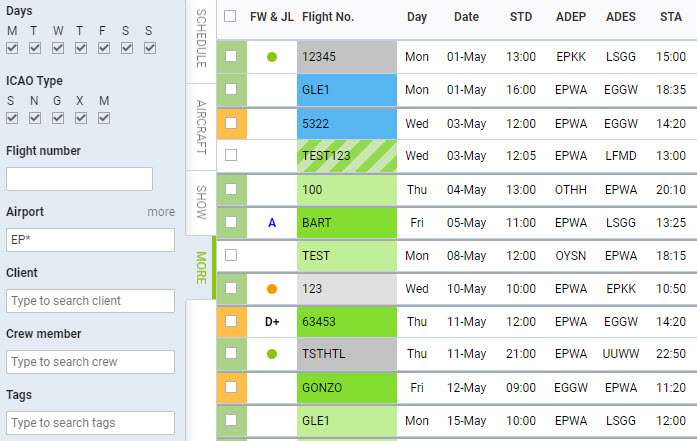
Task: Uncheck Saturday in Days filter
Action: point(127,48)
